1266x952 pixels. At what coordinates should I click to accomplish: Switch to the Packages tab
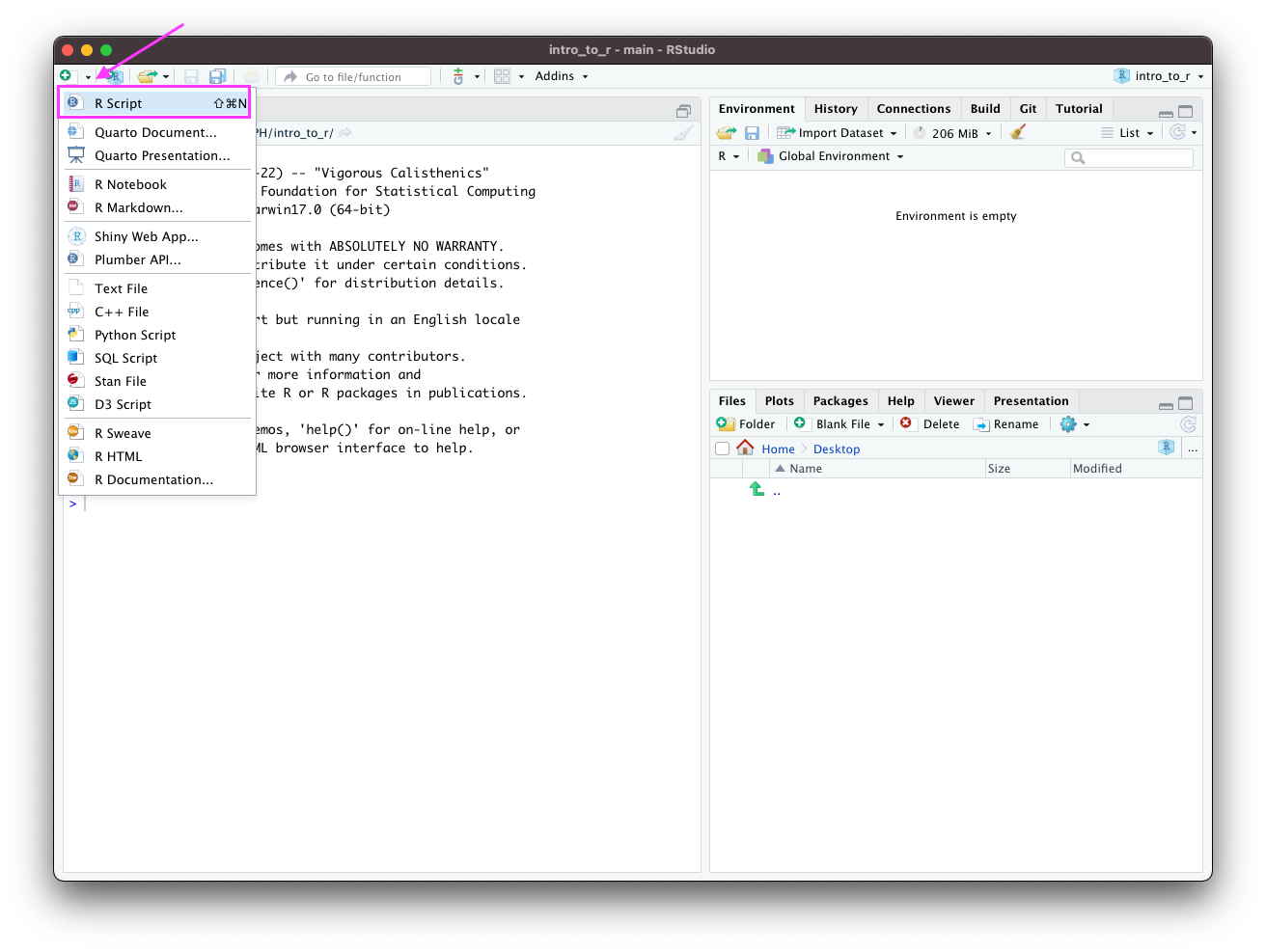839,401
